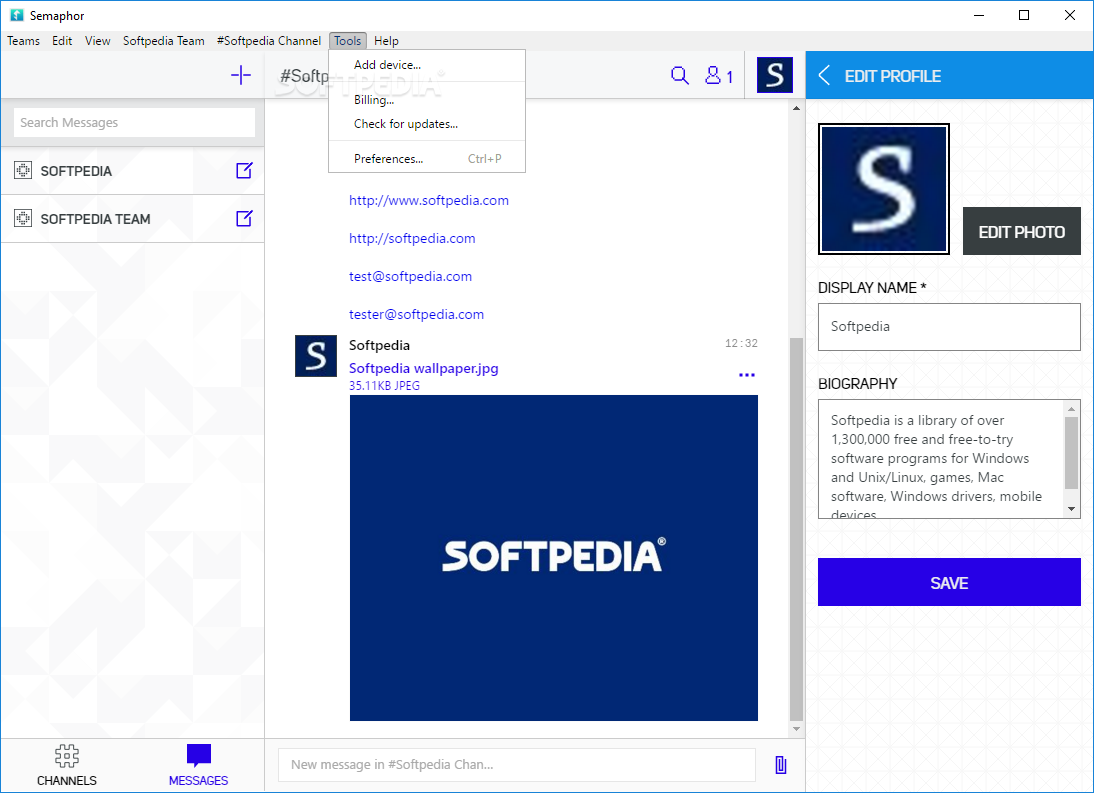Open the Teams menu
Screen dimensions: 1094x793
23,40
